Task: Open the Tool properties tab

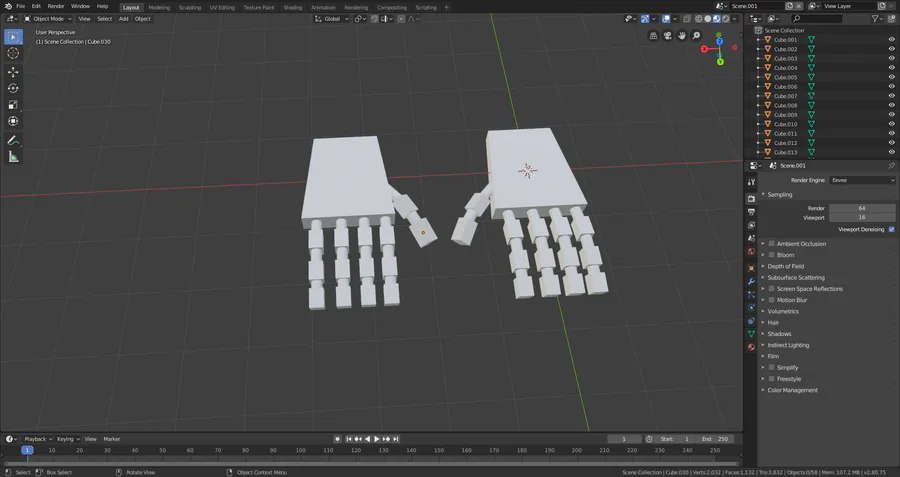Action: click(x=751, y=182)
